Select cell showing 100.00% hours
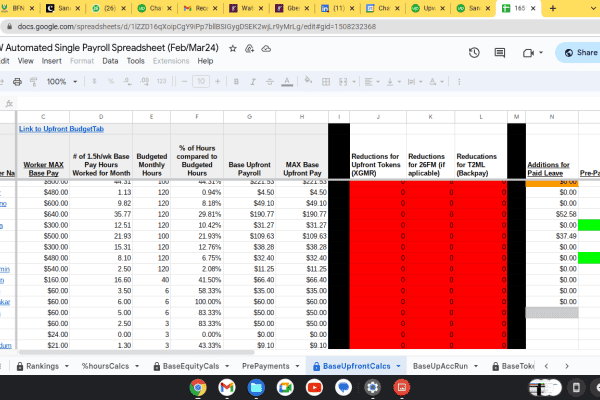 click(197, 302)
